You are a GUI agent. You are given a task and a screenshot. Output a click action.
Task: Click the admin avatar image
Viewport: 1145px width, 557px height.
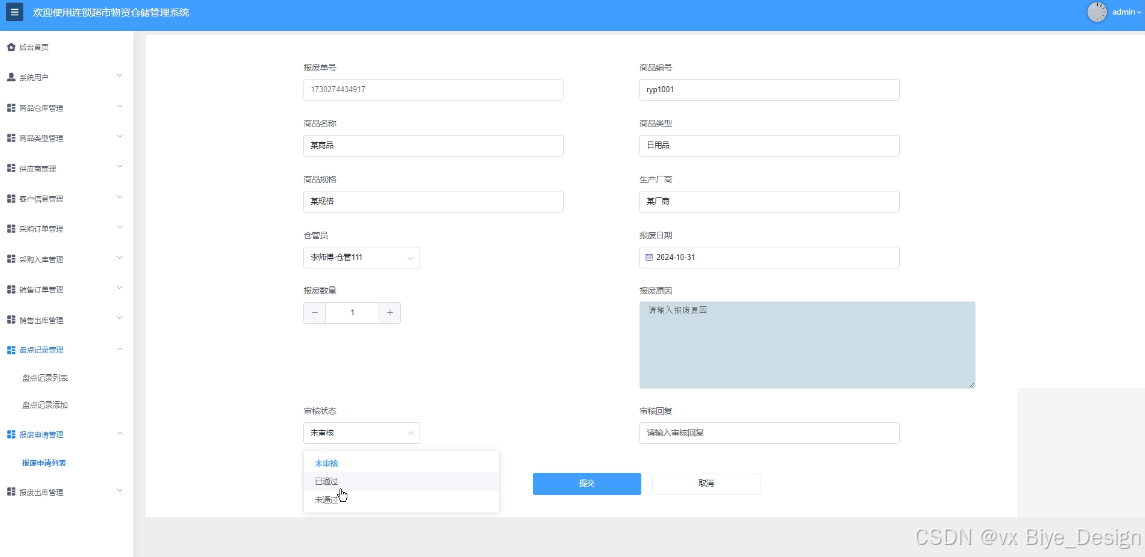[1097, 12]
